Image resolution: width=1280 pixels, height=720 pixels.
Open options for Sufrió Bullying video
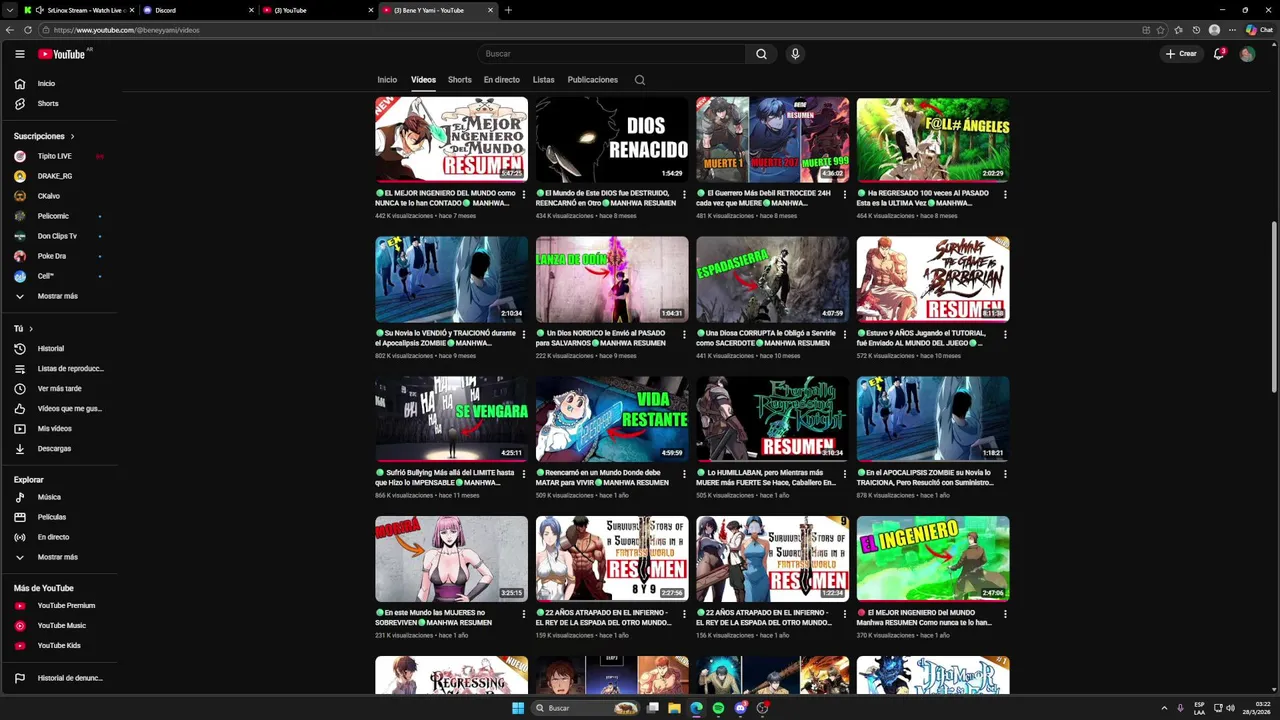click(x=523, y=474)
